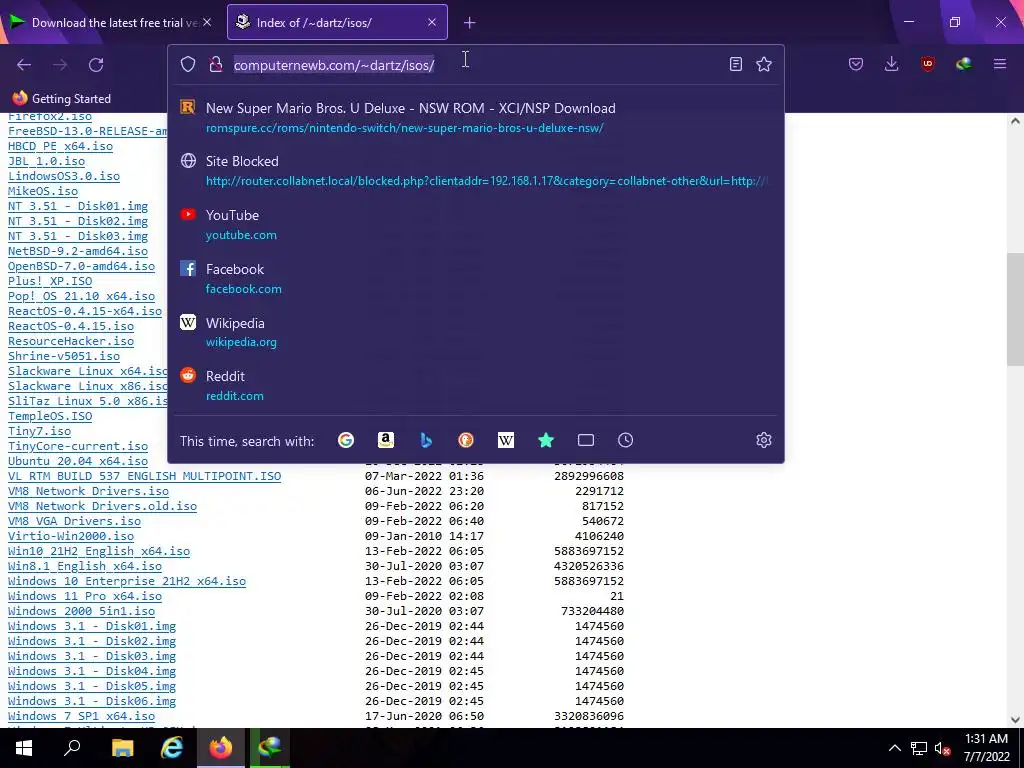Open the ReactOS-0.4.15.iso link
The width and height of the screenshot is (1024, 768).
pyautogui.click(x=71, y=326)
